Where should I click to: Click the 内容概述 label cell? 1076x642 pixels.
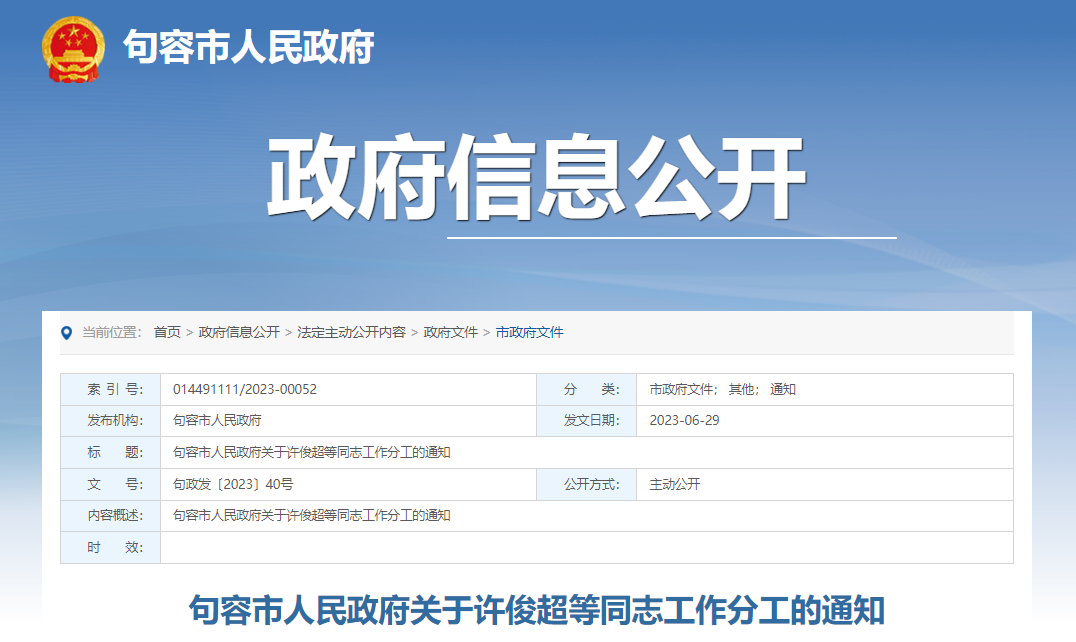110,516
